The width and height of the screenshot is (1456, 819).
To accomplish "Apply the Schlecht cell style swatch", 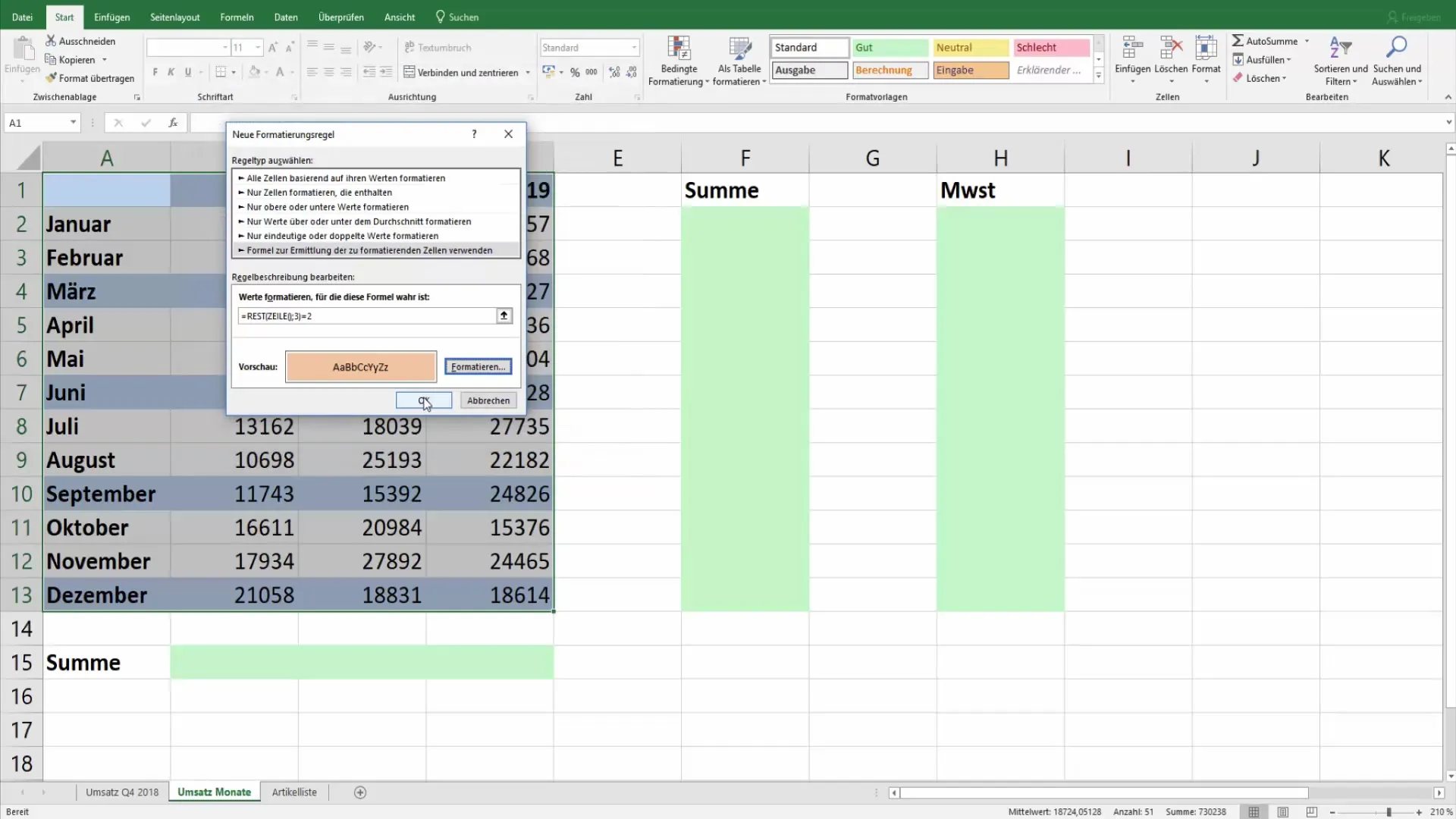I will click(x=1051, y=47).
